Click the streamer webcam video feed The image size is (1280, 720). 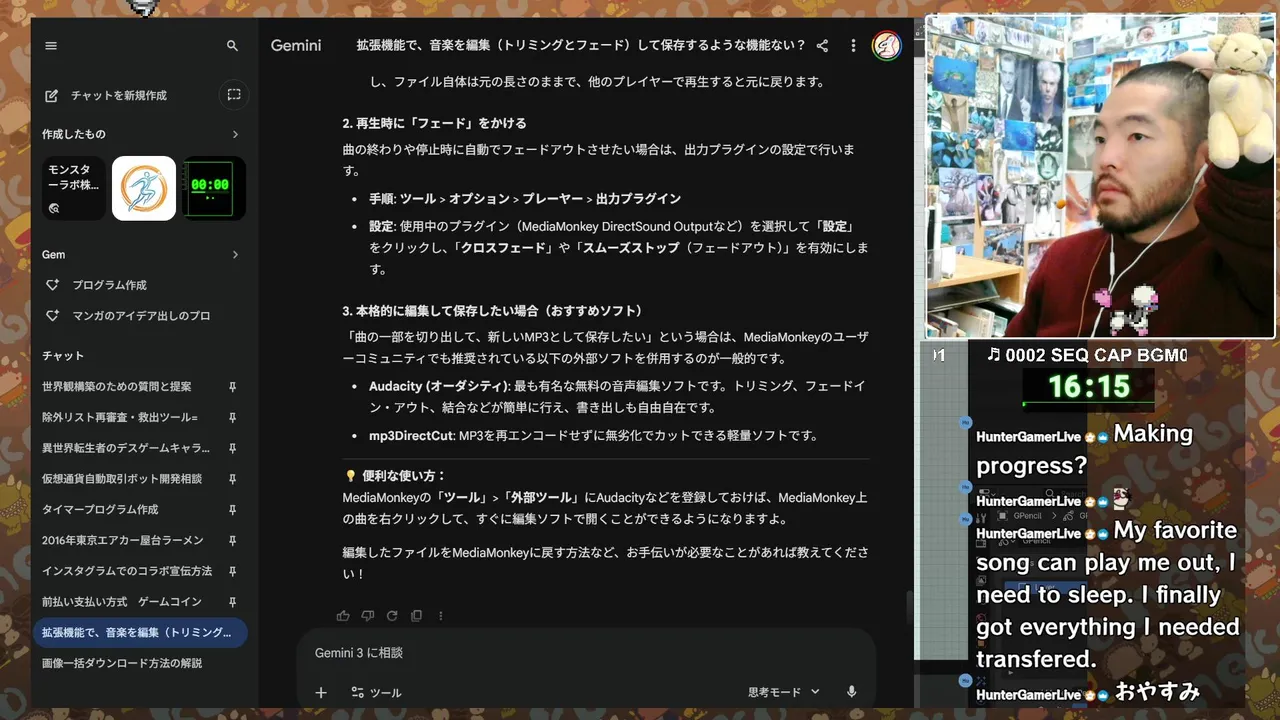1100,177
